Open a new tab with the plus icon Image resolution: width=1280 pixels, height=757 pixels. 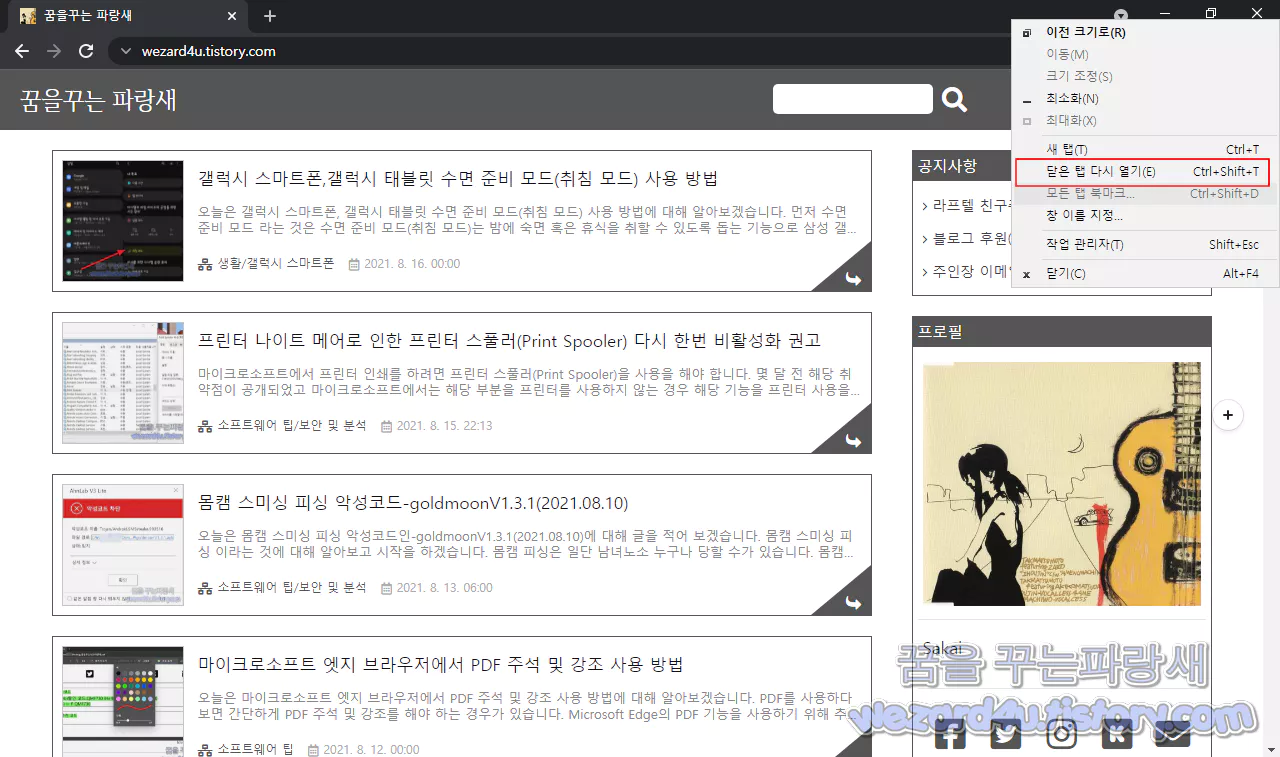(x=269, y=16)
